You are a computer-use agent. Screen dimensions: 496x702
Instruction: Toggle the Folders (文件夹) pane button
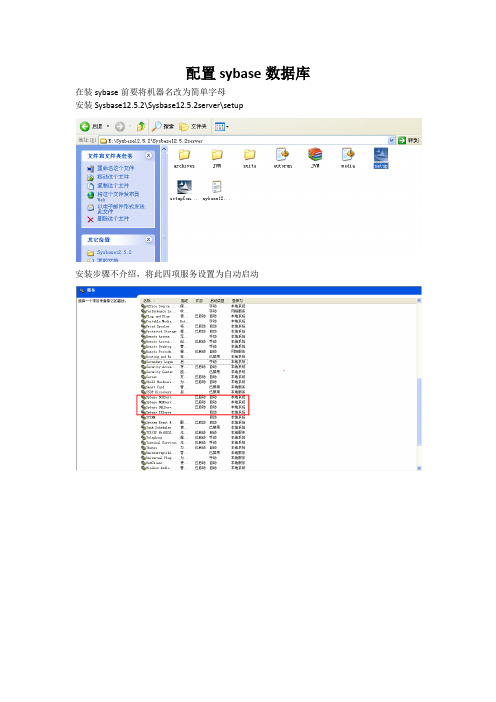point(193,127)
